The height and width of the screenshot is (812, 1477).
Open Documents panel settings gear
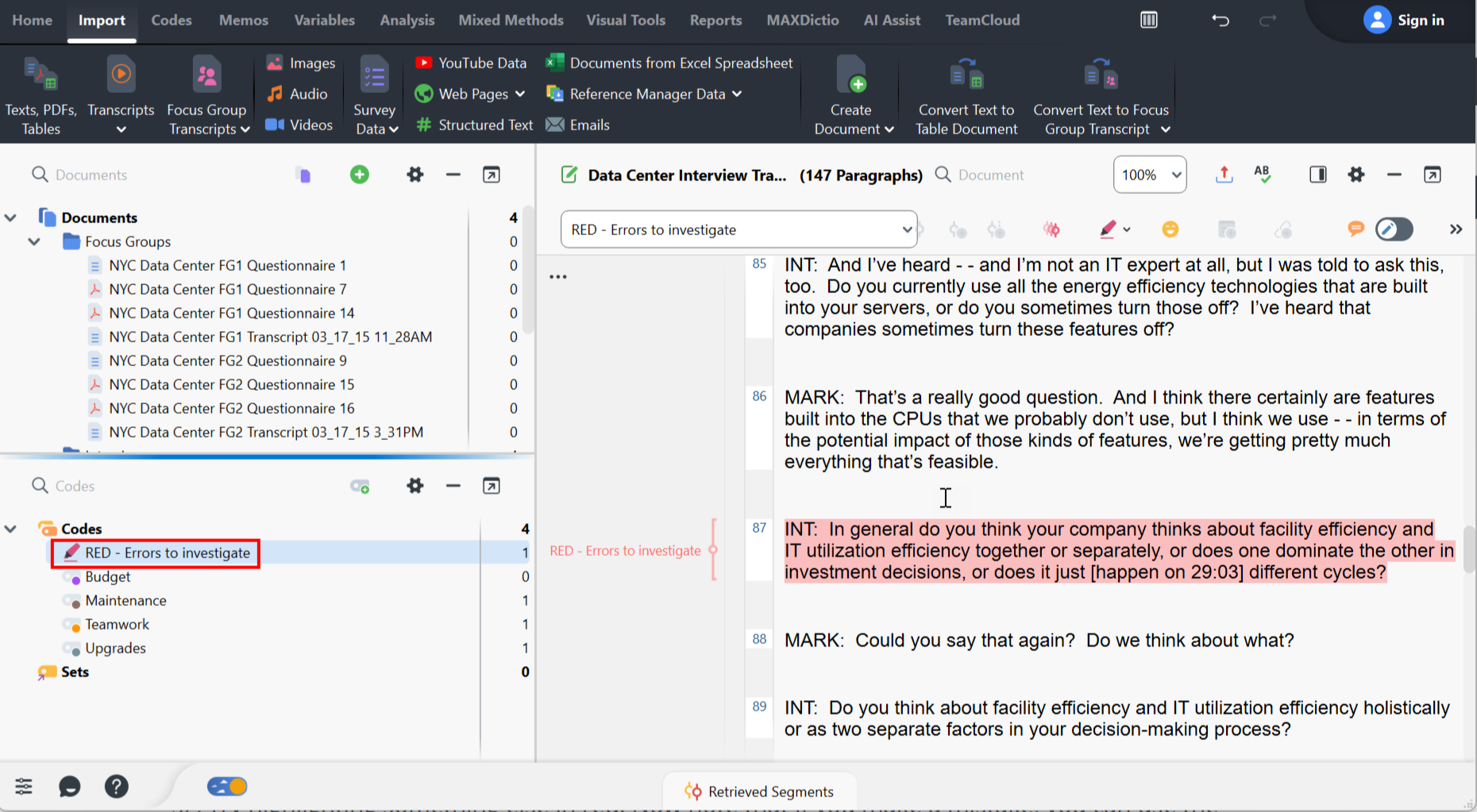[x=415, y=175]
